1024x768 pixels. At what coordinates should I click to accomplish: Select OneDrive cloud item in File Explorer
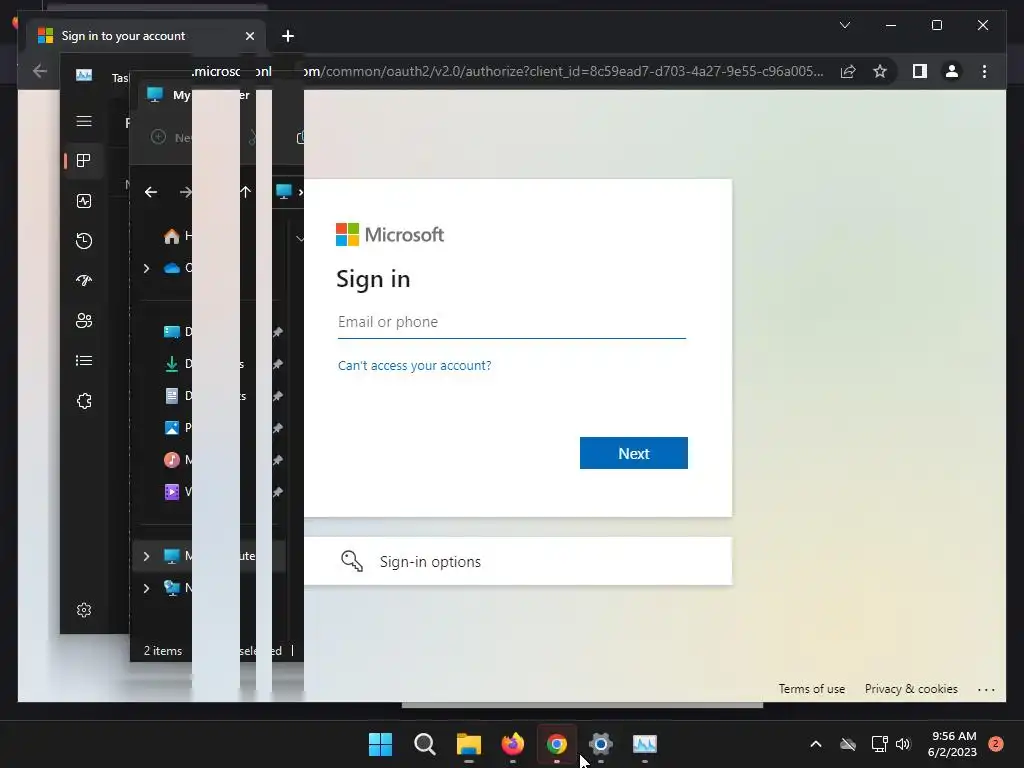(x=172, y=268)
